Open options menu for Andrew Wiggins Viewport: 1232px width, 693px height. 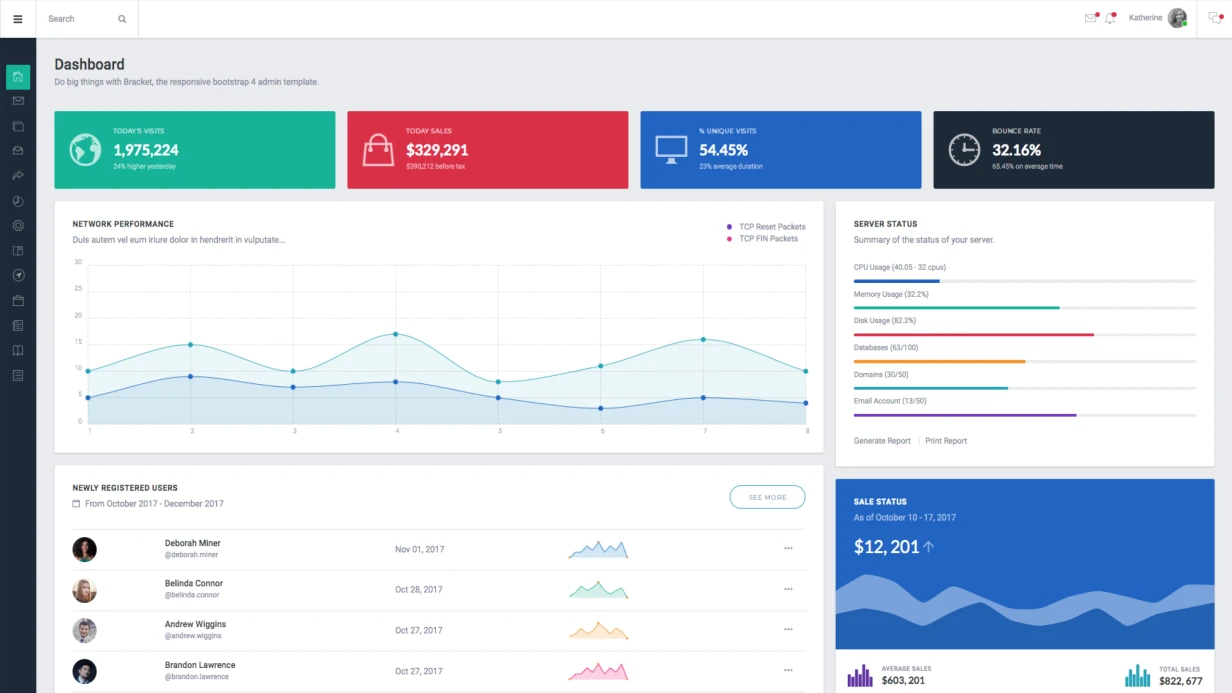click(788, 629)
